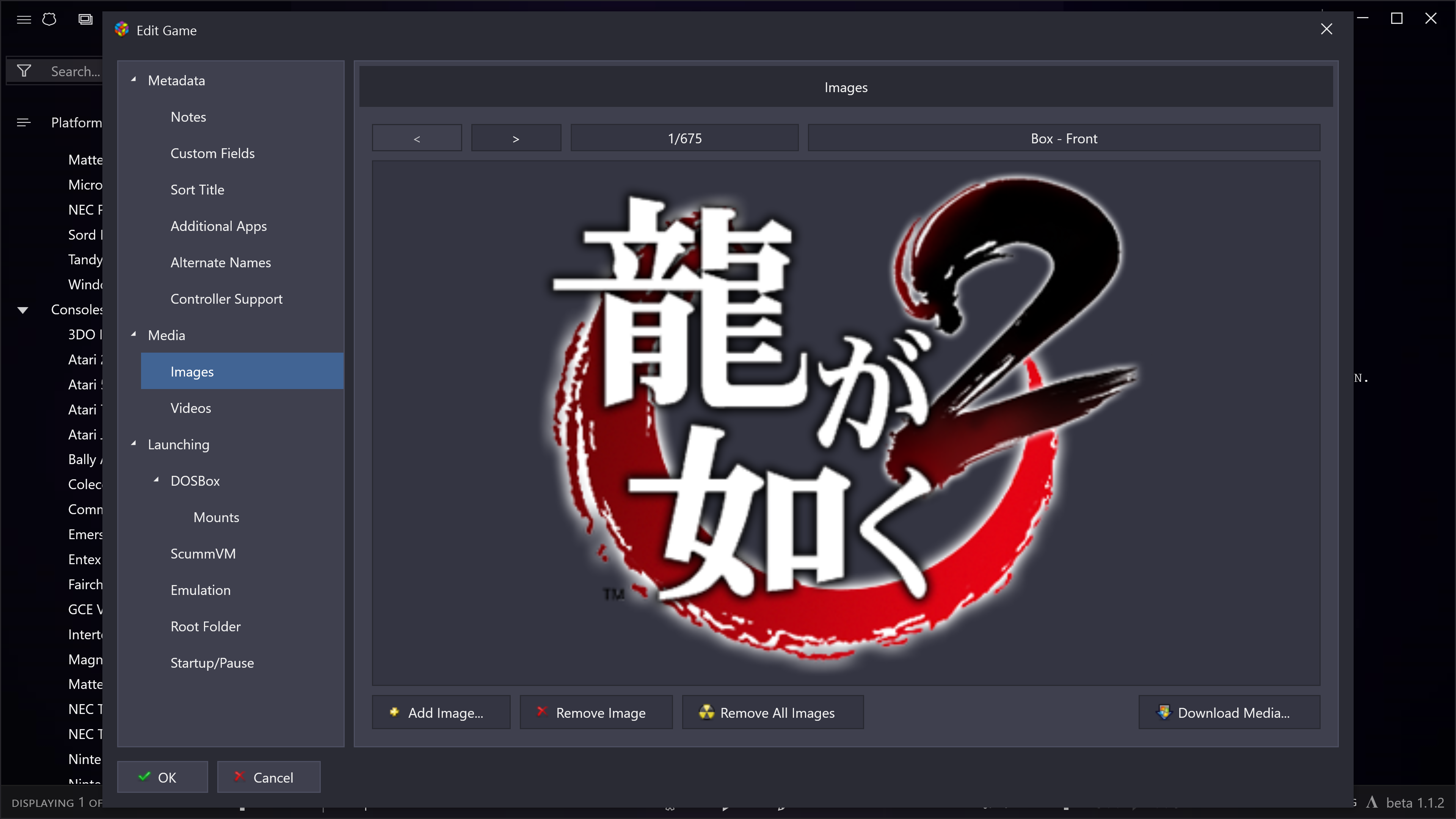Confirm with the OK button

tap(162, 777)
